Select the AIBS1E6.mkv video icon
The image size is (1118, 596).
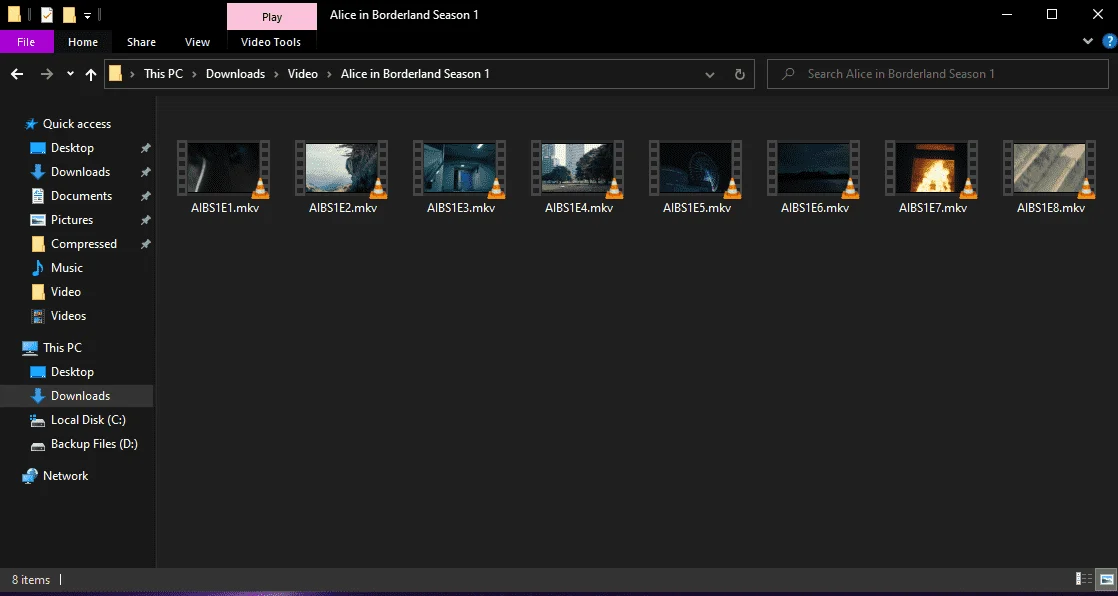coord(814,168)
